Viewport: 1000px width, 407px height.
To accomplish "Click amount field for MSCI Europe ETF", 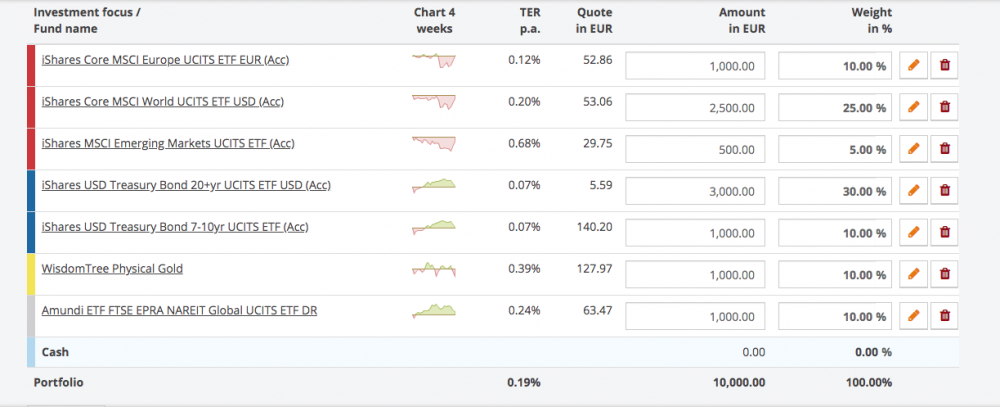I will tap(698, 66).
